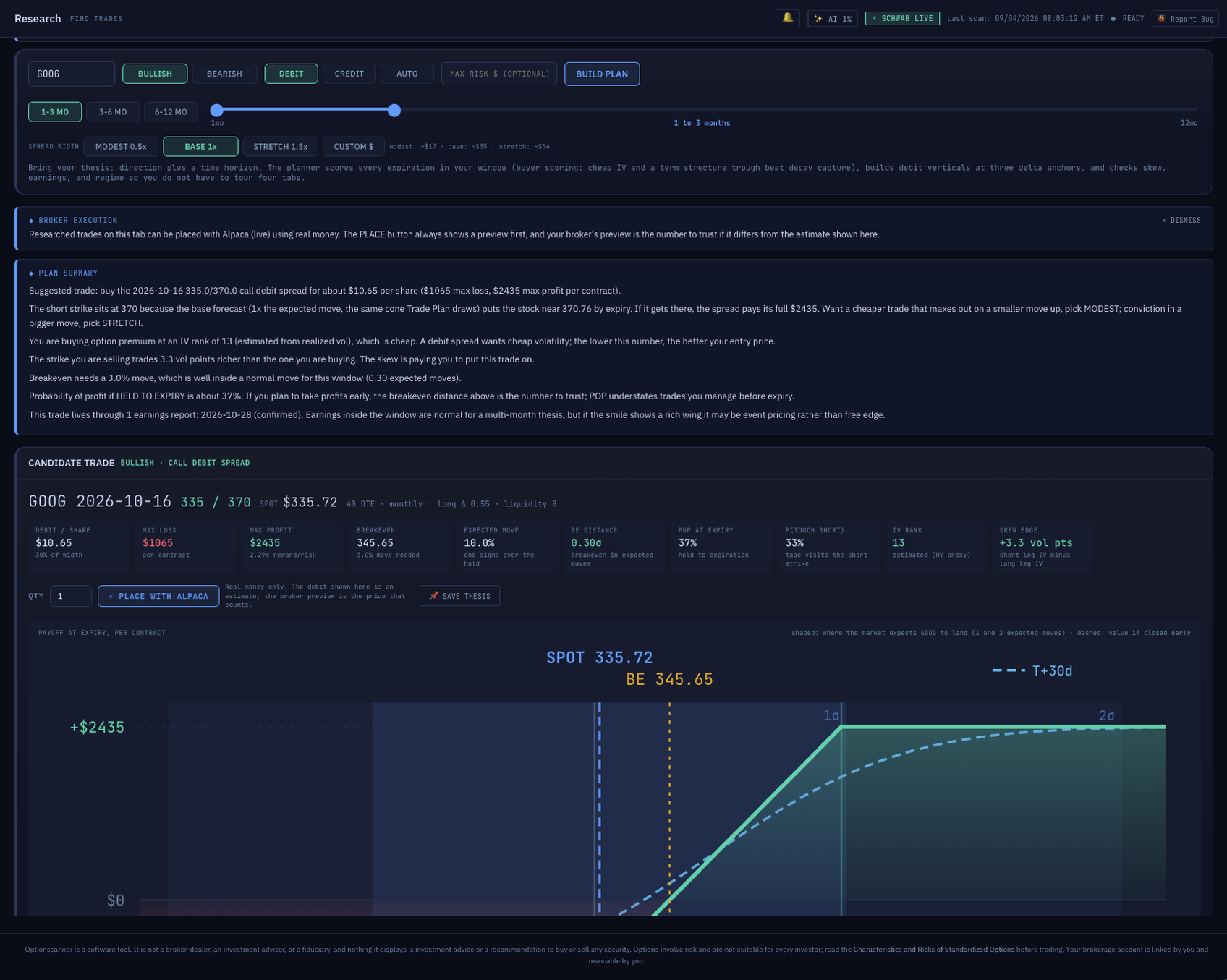The image size is (1227, 980).
Task: Focus the GOOG ticker input field
Action: coord(72,74)
